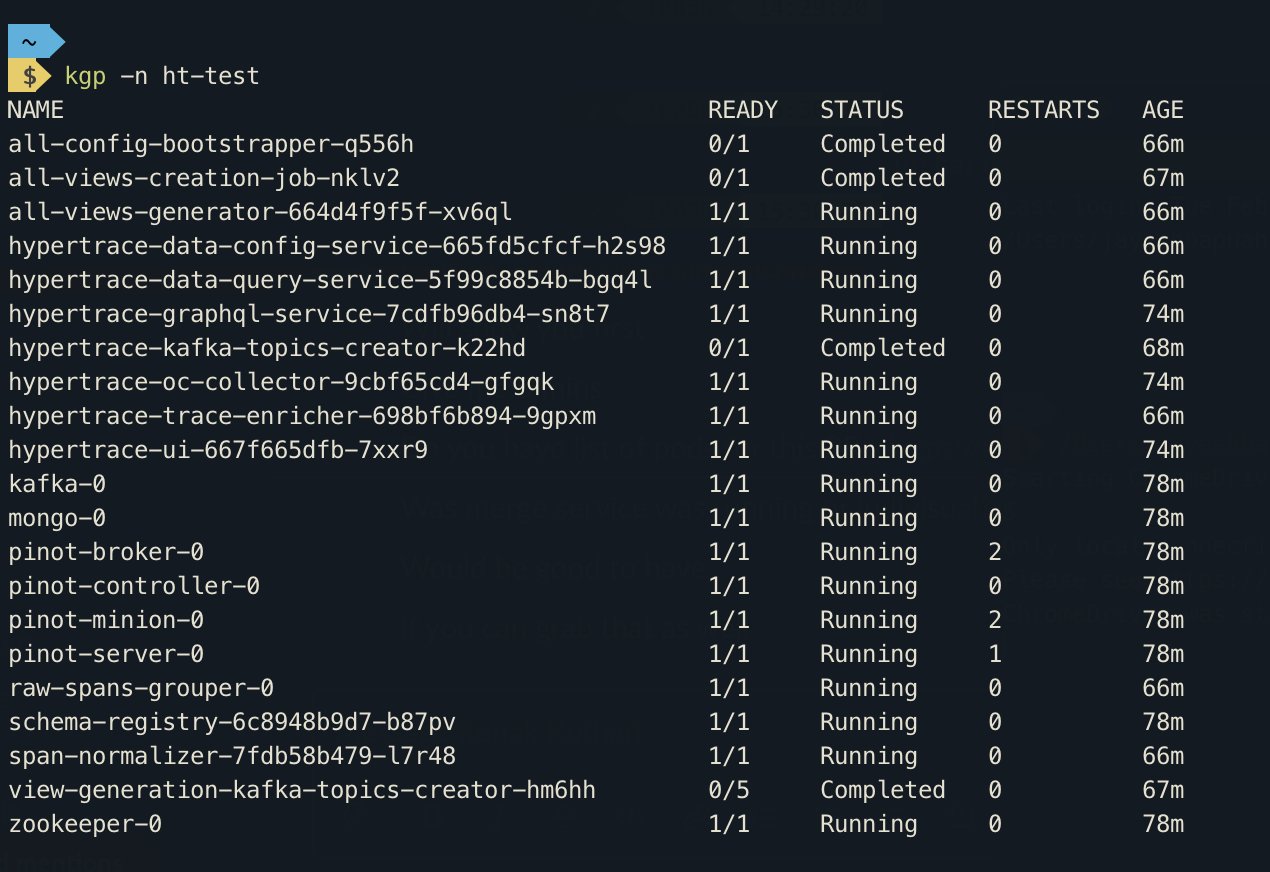Image resolution: width=1270 pixels, height=872 pixels.
Task: Select pod name all-views-generator-664d4f9f5f-xv6ql
Action: click(x=260, y=212)
